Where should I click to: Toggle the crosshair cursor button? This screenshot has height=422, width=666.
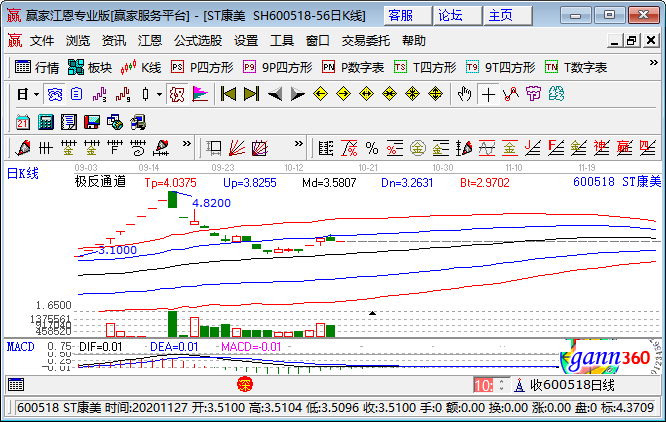488,94
